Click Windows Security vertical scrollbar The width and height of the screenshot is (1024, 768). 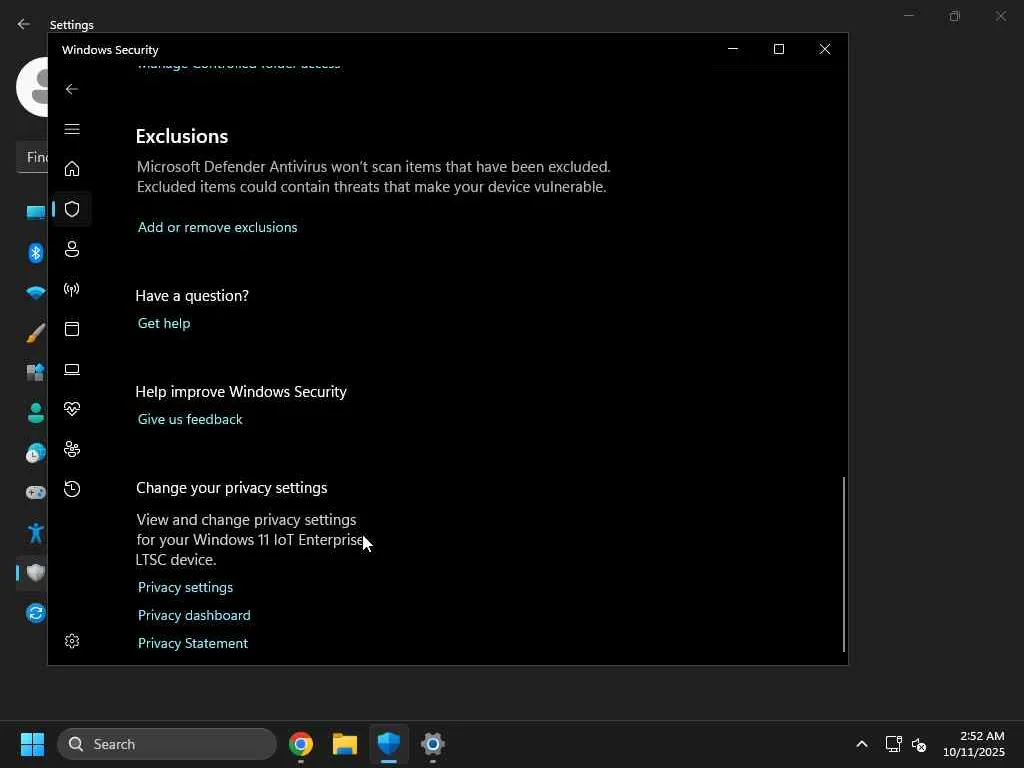844,564
